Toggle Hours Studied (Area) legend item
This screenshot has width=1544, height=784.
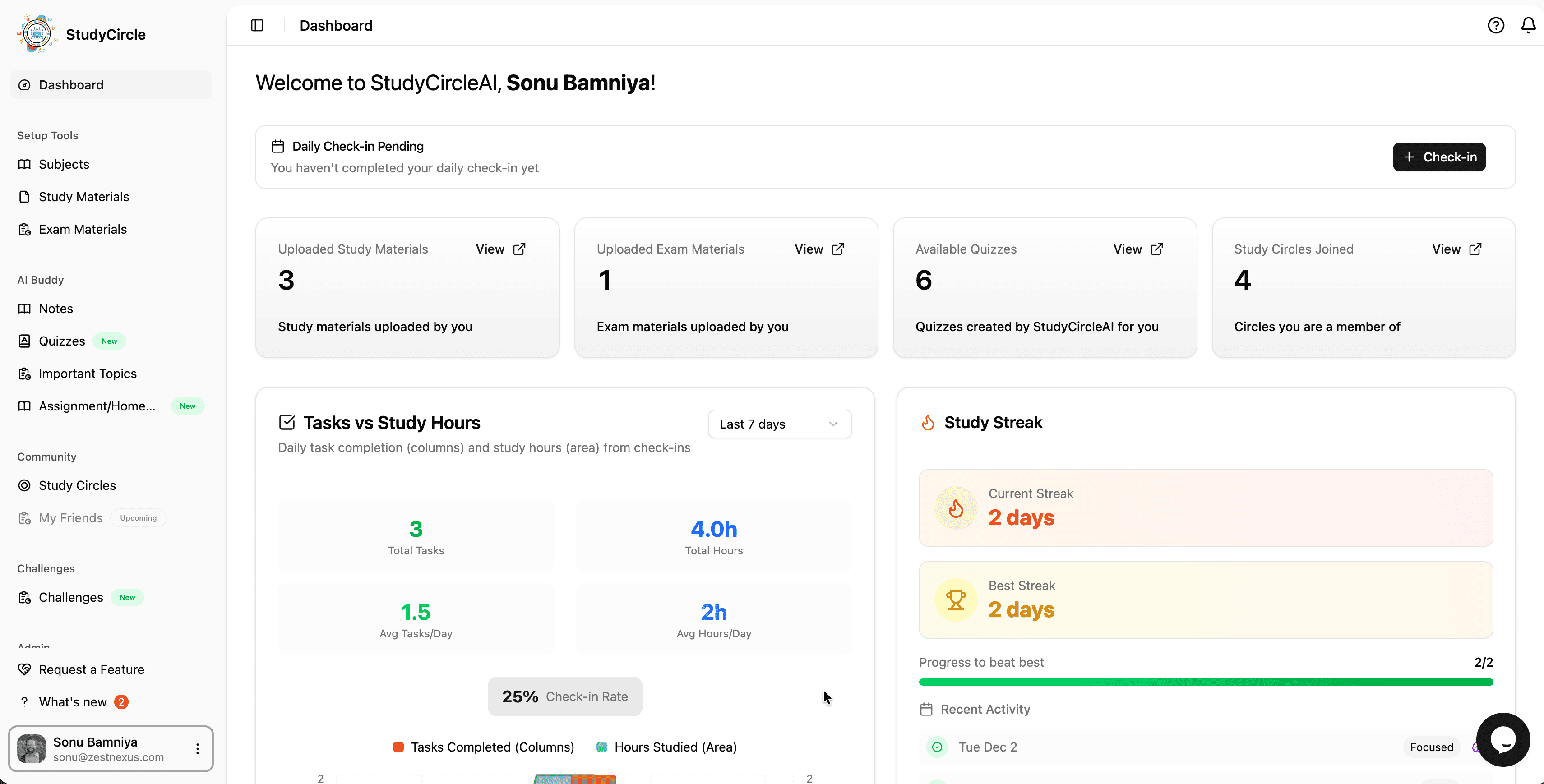tap(666, 747)
